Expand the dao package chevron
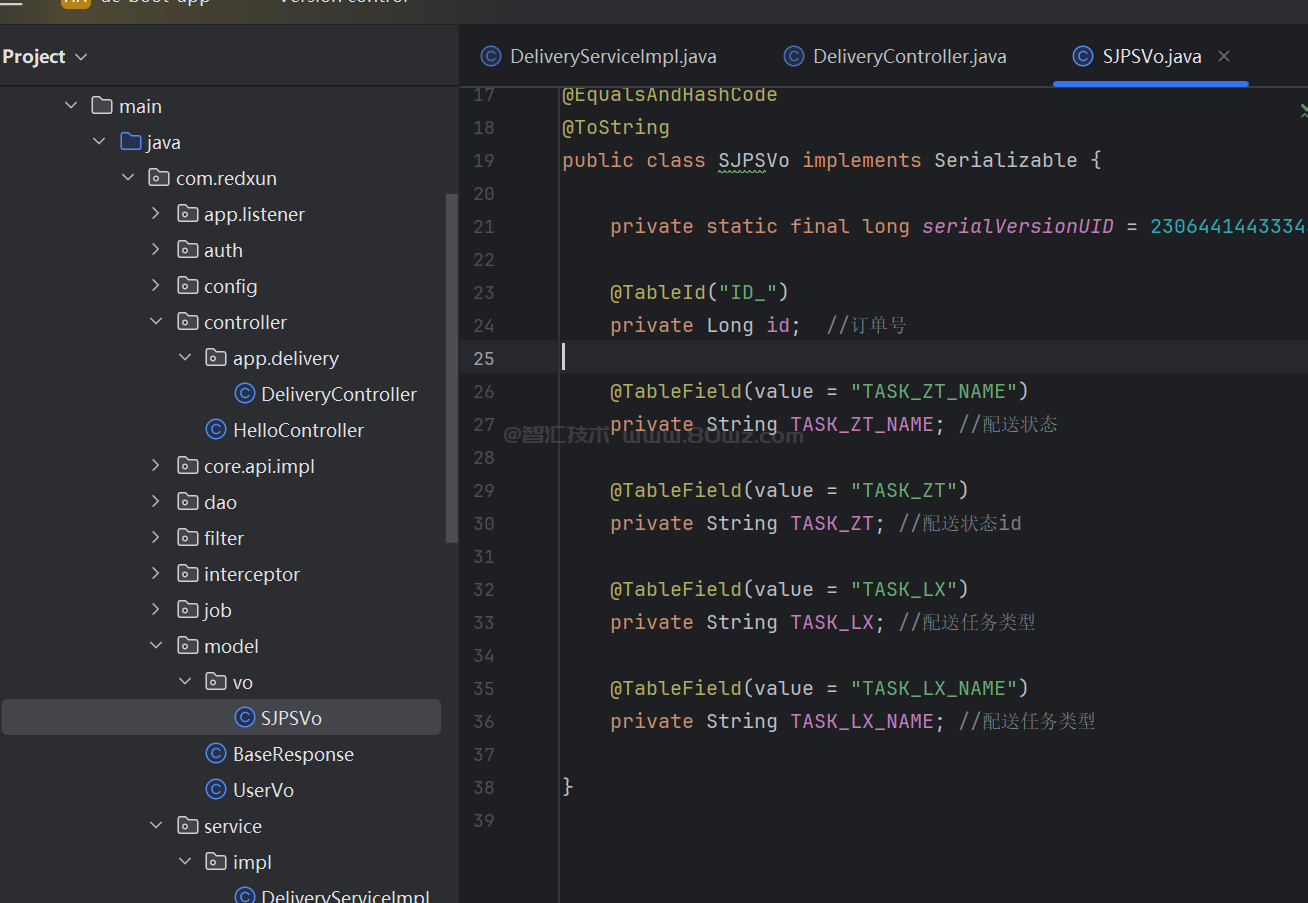The height and width of the screenshot is (903, 1308). [155, 502]
